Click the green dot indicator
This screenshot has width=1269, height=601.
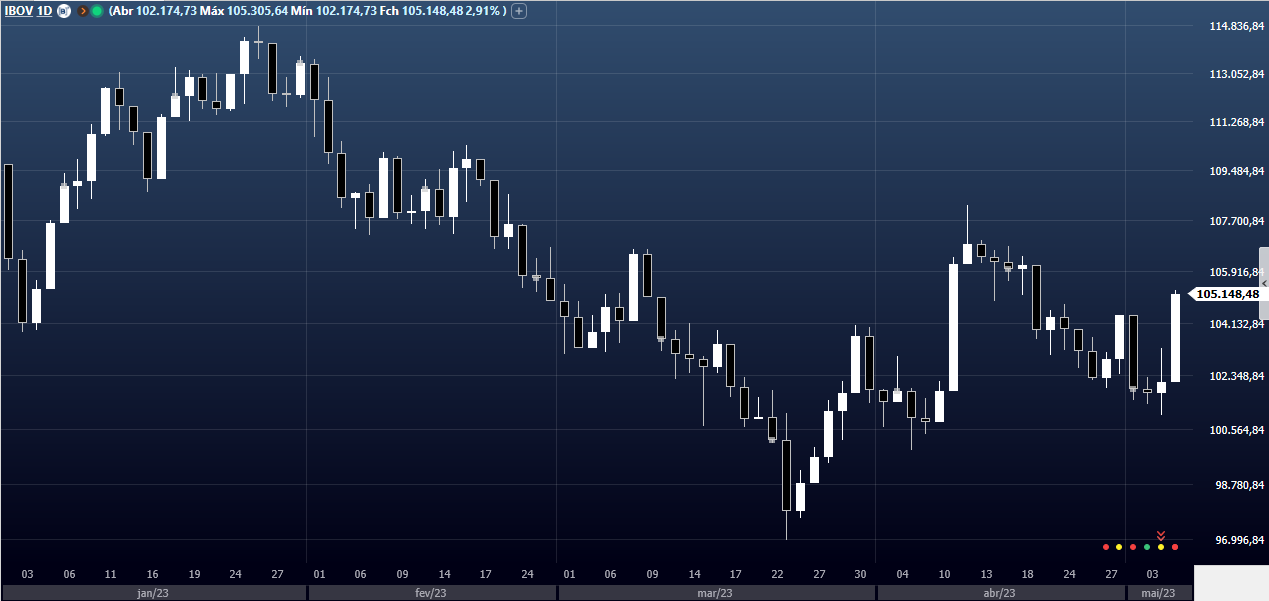click(1147, 547)
